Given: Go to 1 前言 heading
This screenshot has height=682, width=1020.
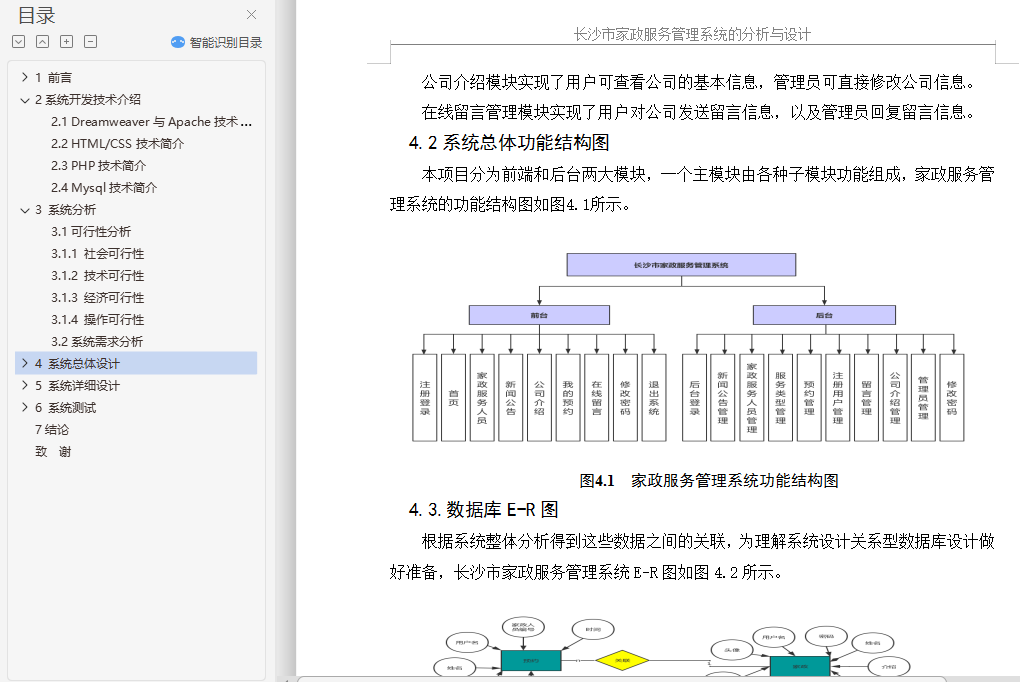Looking at the screenshot, I should pos(53,77).
